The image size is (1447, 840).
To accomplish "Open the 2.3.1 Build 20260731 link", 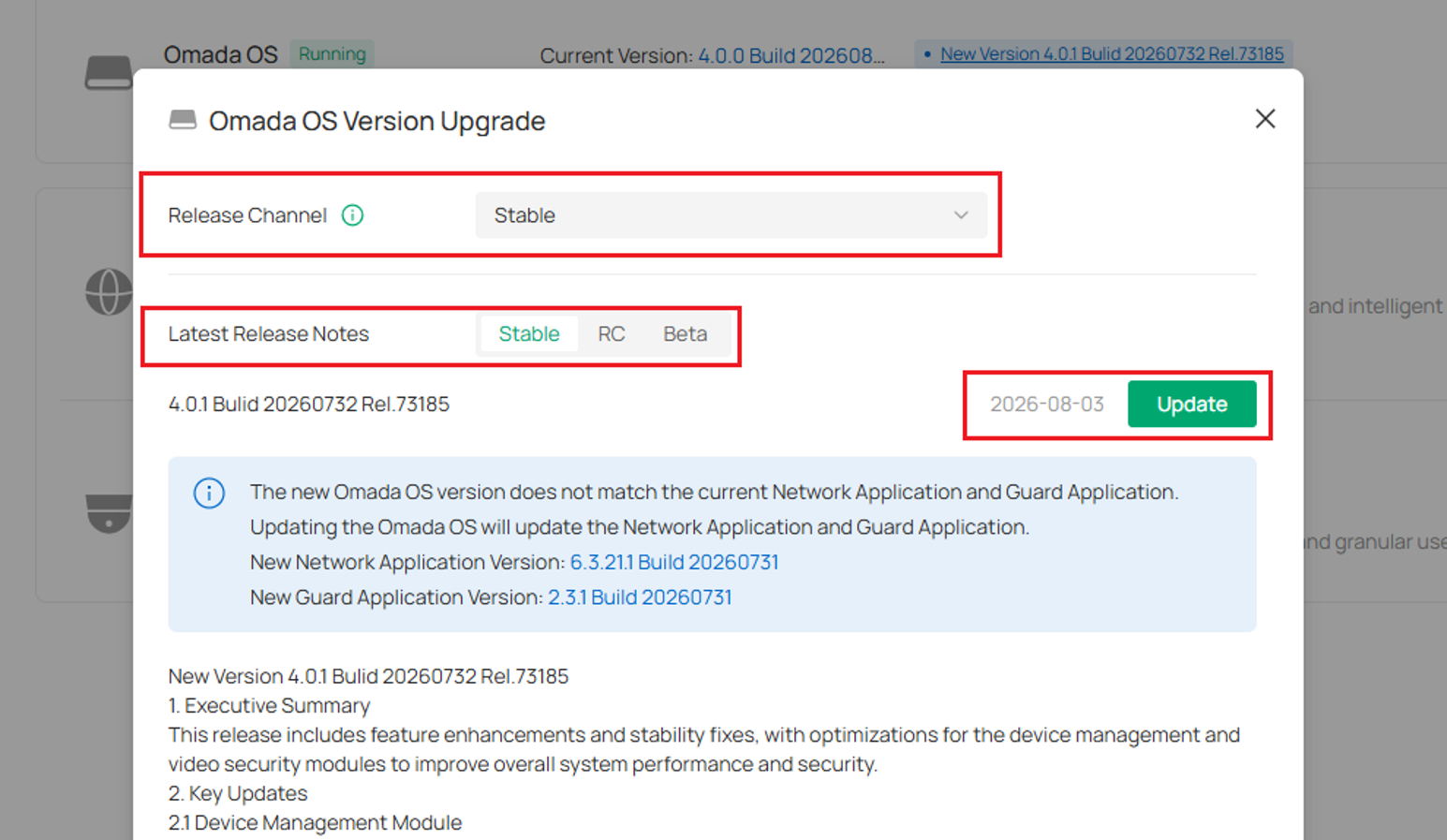I will pos(640,597).
